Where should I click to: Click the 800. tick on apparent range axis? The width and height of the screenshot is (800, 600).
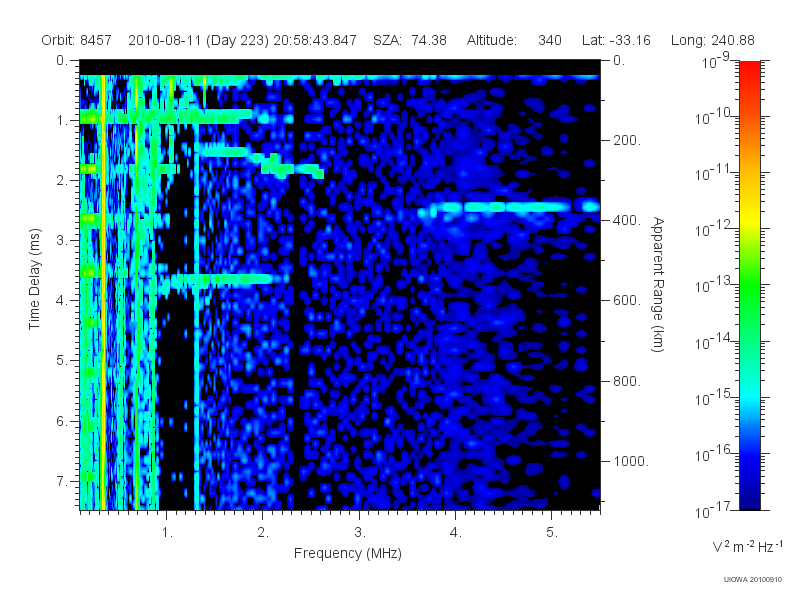(627, 381)
